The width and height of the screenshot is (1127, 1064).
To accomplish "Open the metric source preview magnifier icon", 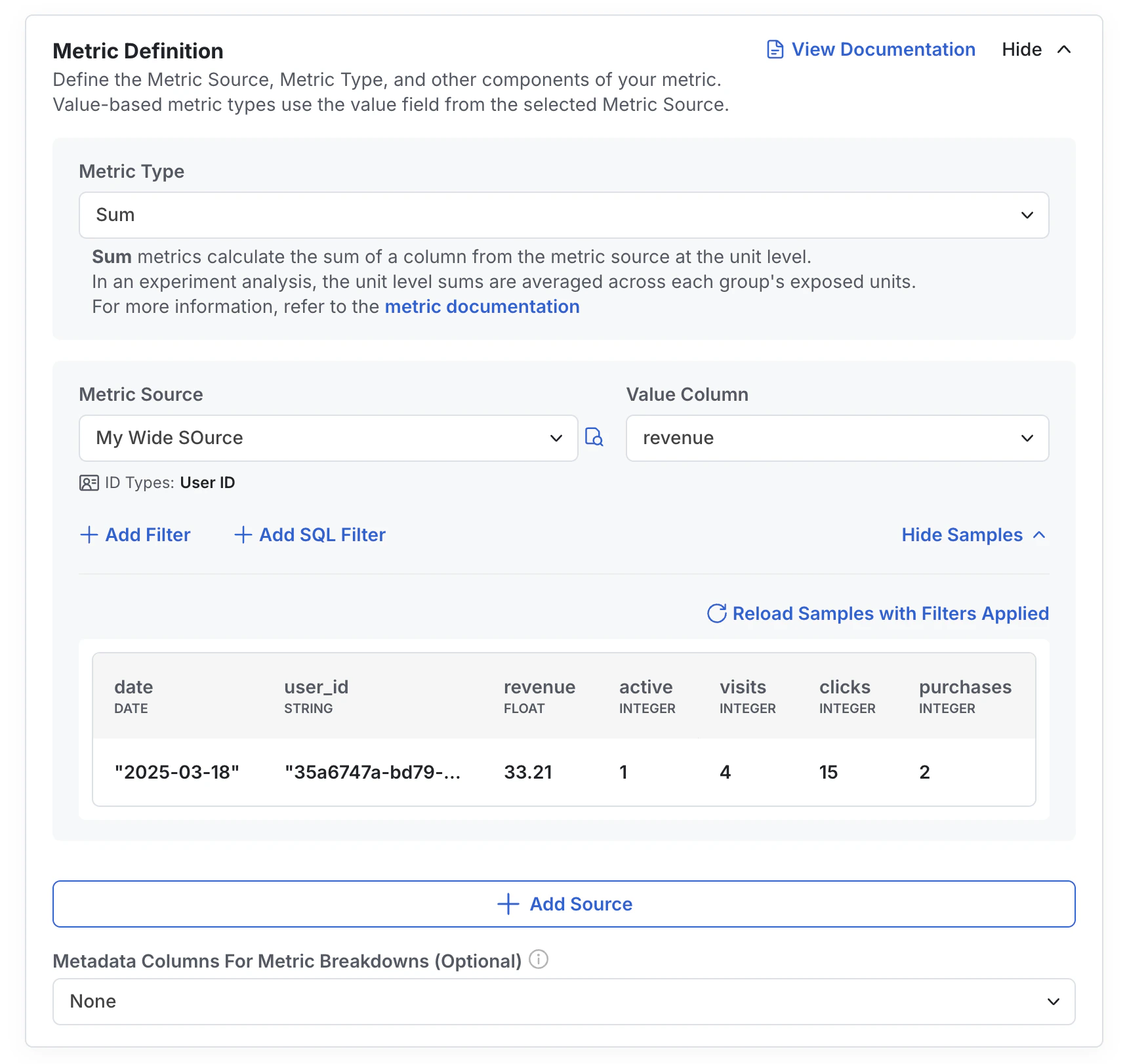I will [x=594, y=438].
